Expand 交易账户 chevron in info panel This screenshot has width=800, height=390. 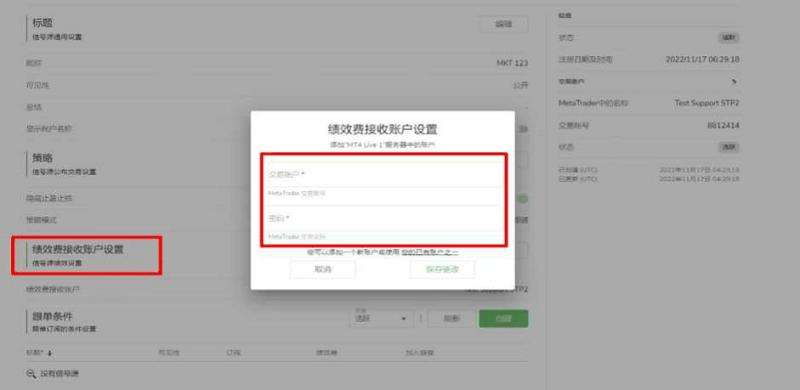pos(734,82)
